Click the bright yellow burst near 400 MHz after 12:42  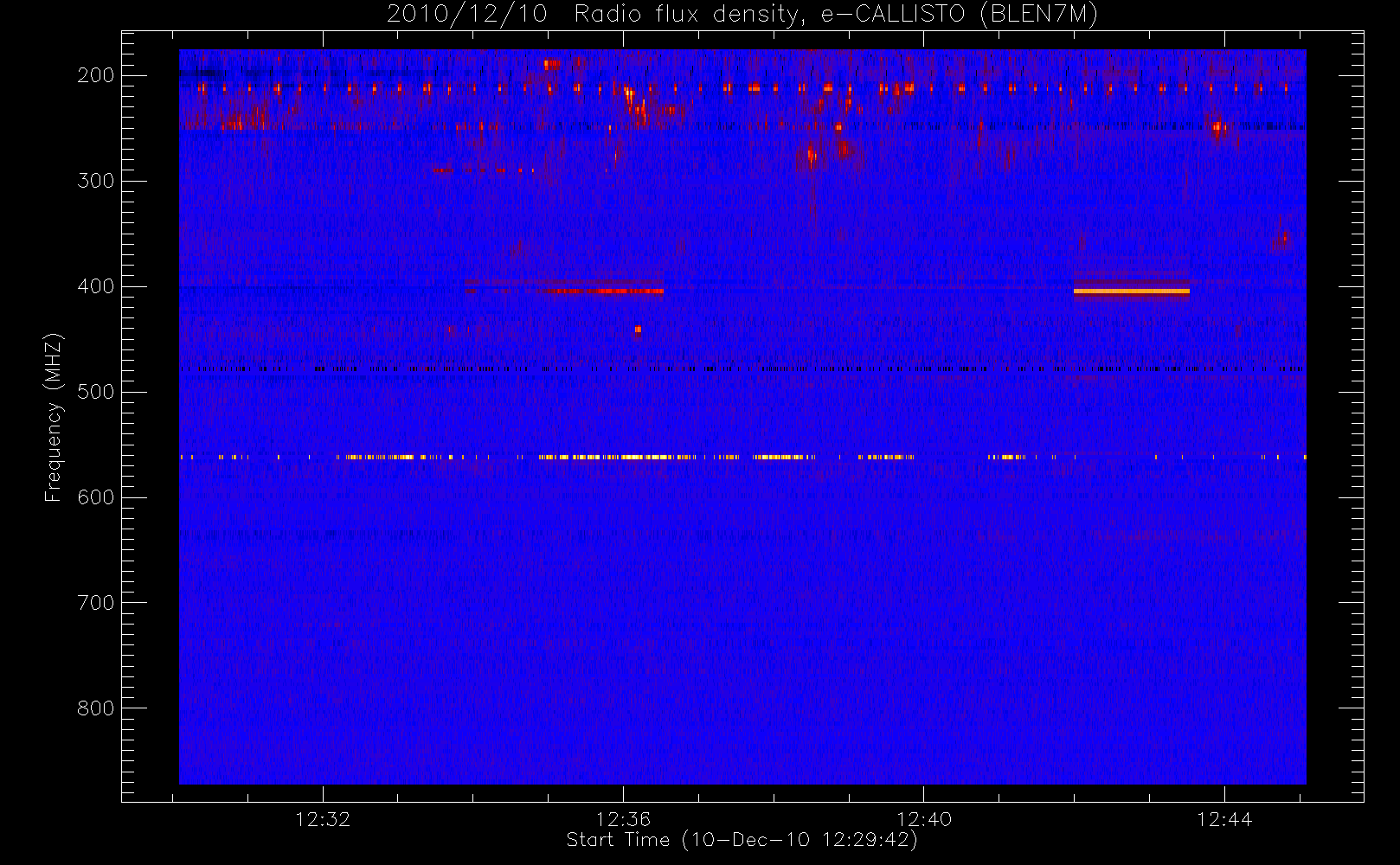pos(1132,292)
